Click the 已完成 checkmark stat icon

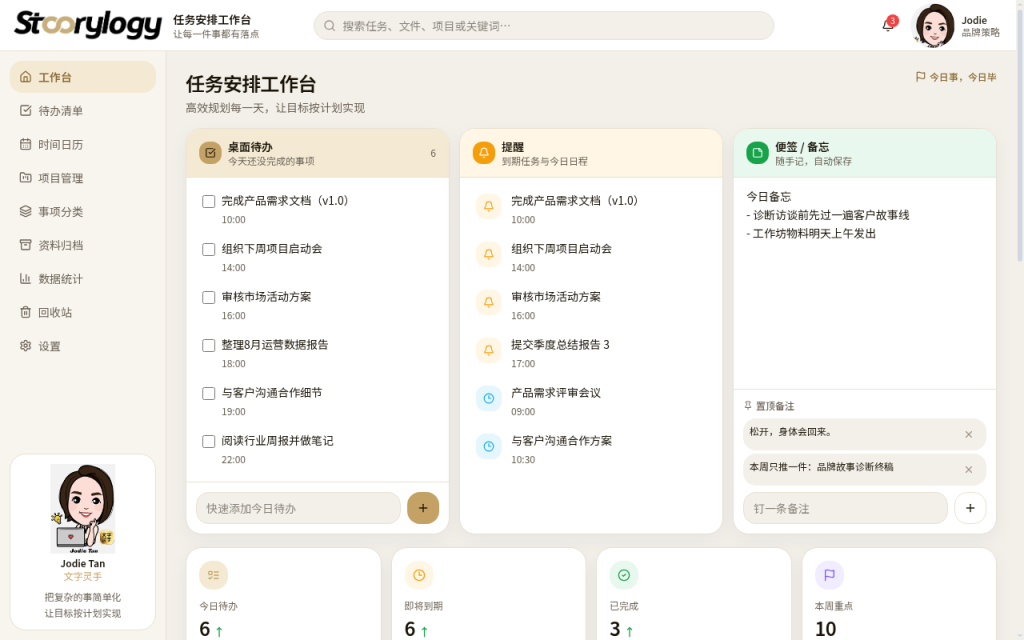[624, 575]
